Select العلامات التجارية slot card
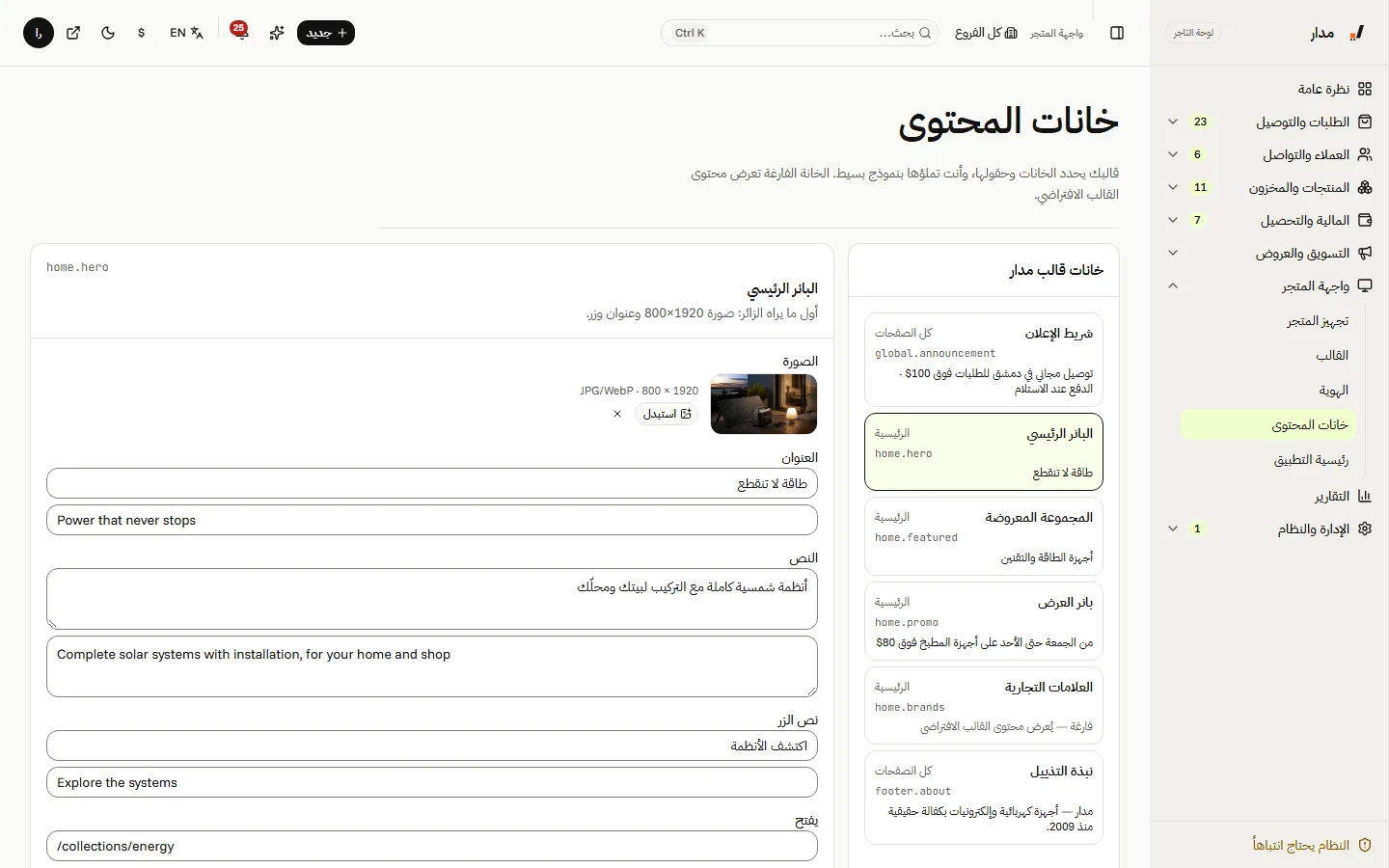Image resolution: width=1389 pixels, height=868 pixels. click(x=984, y=706)
